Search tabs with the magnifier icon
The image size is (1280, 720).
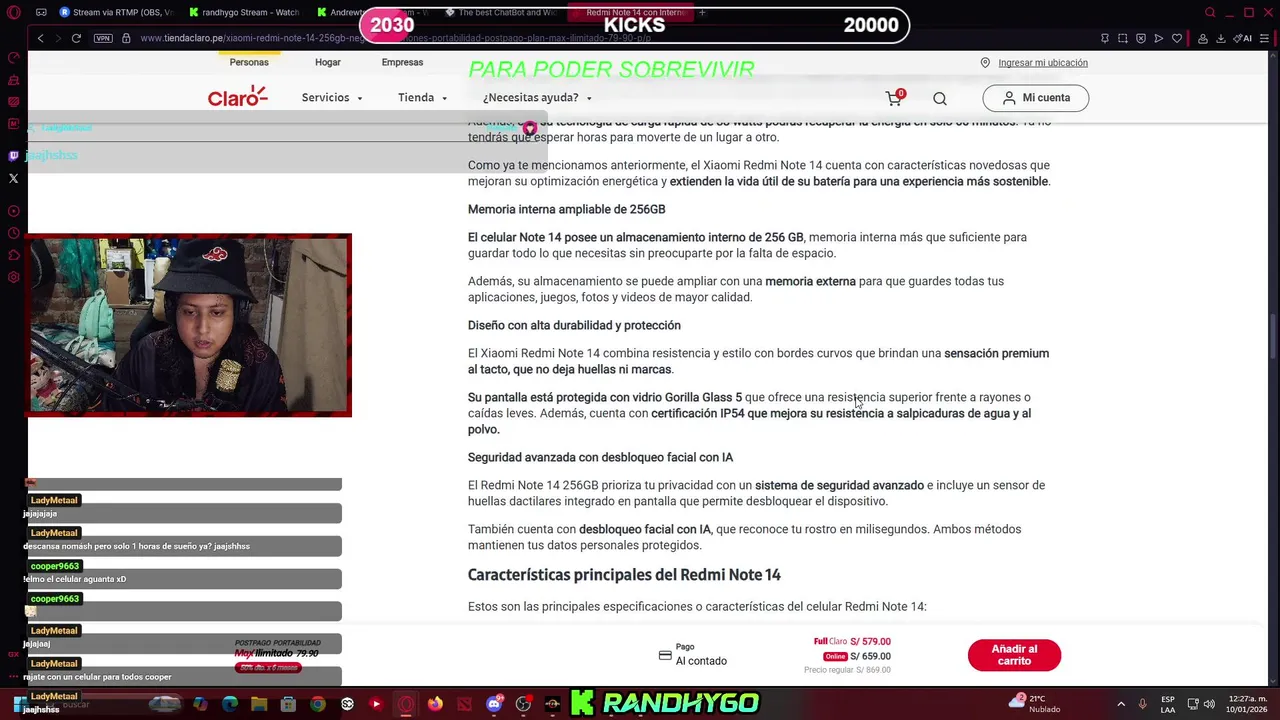1210,13
